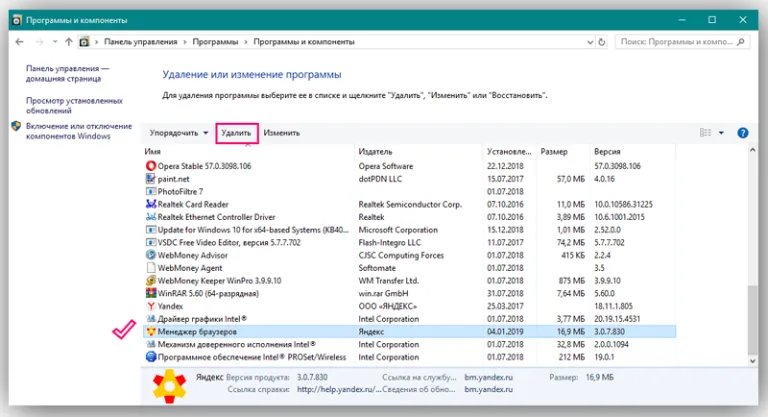This screenshot has width=768, height=417.
Task: Click the large Yandex details pane icon
Action: pos(169,386)
